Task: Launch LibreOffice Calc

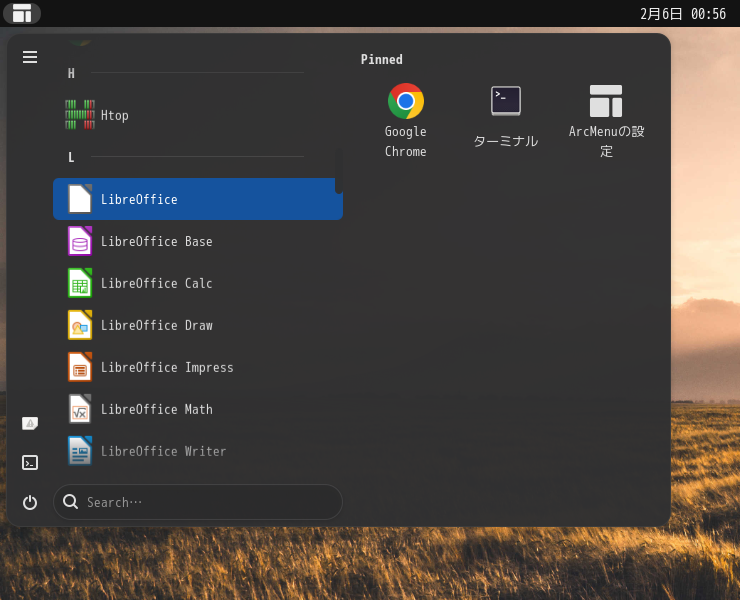Action: [198, 283]
